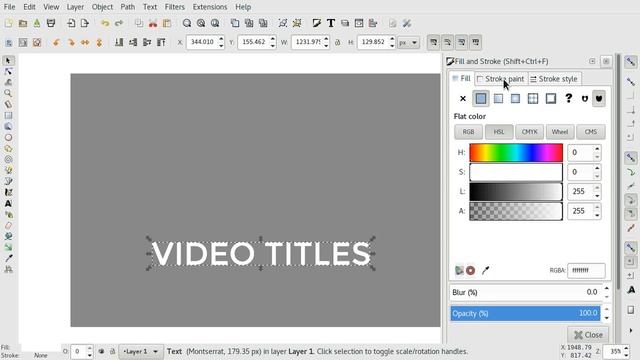The width and height of the screenshot is (640, 360).
Task: Open Text and Font dialog (T icon)
Action: pyautogui.click(x=331, y=23)
